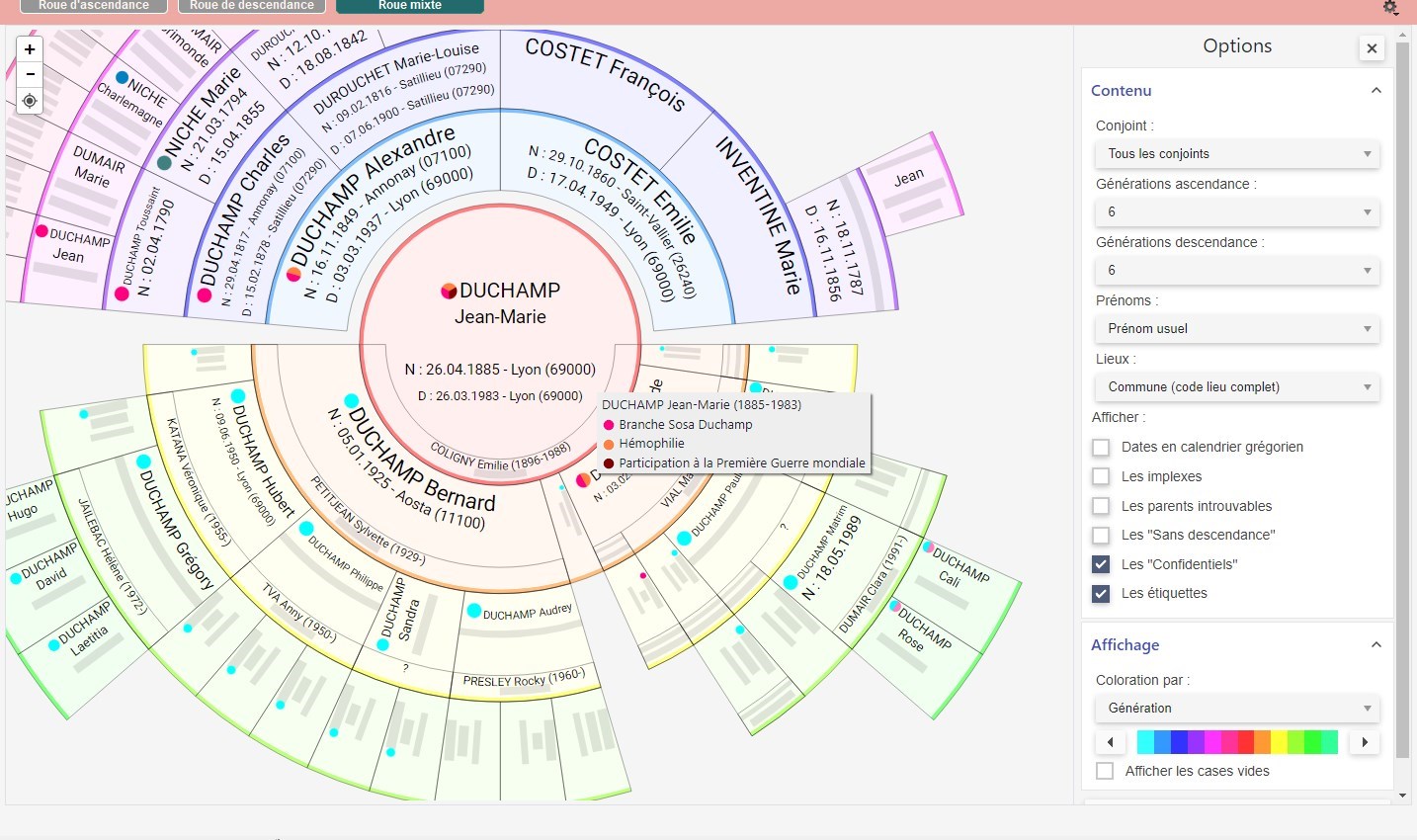Click the cyan dot of DUCHAMP Sandra
This screenshot has width=1417, height=840.
pos(384,644)
